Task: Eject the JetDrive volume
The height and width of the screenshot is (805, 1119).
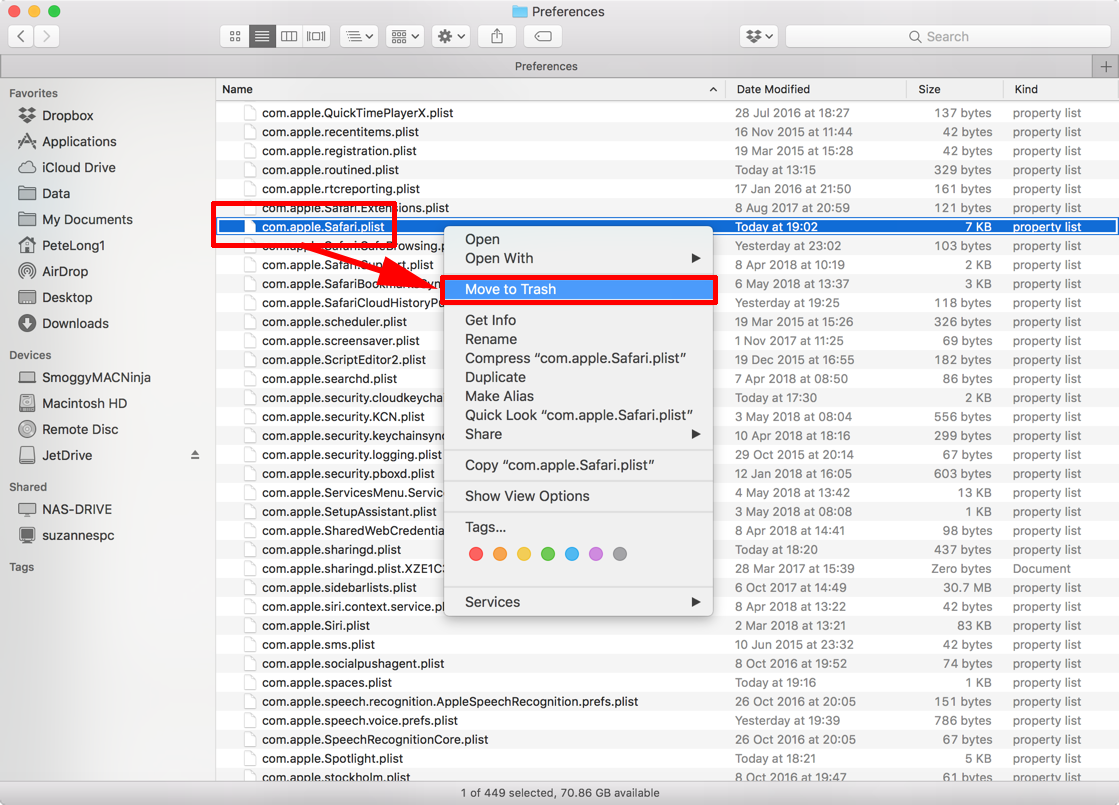Action: pos(195,455)
